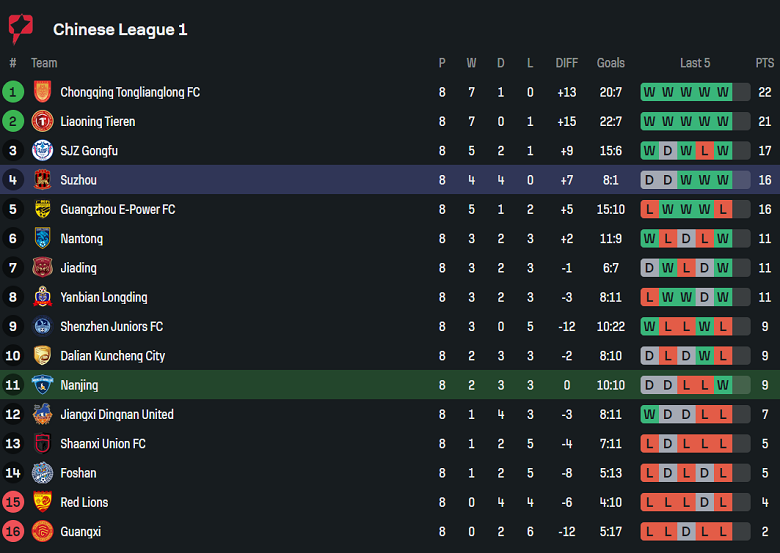Image resolution: width=780 pixels, height=553 pixels.
Task: Click Shenzhen Juniors FC logo
Action: [x=42, y=326]
